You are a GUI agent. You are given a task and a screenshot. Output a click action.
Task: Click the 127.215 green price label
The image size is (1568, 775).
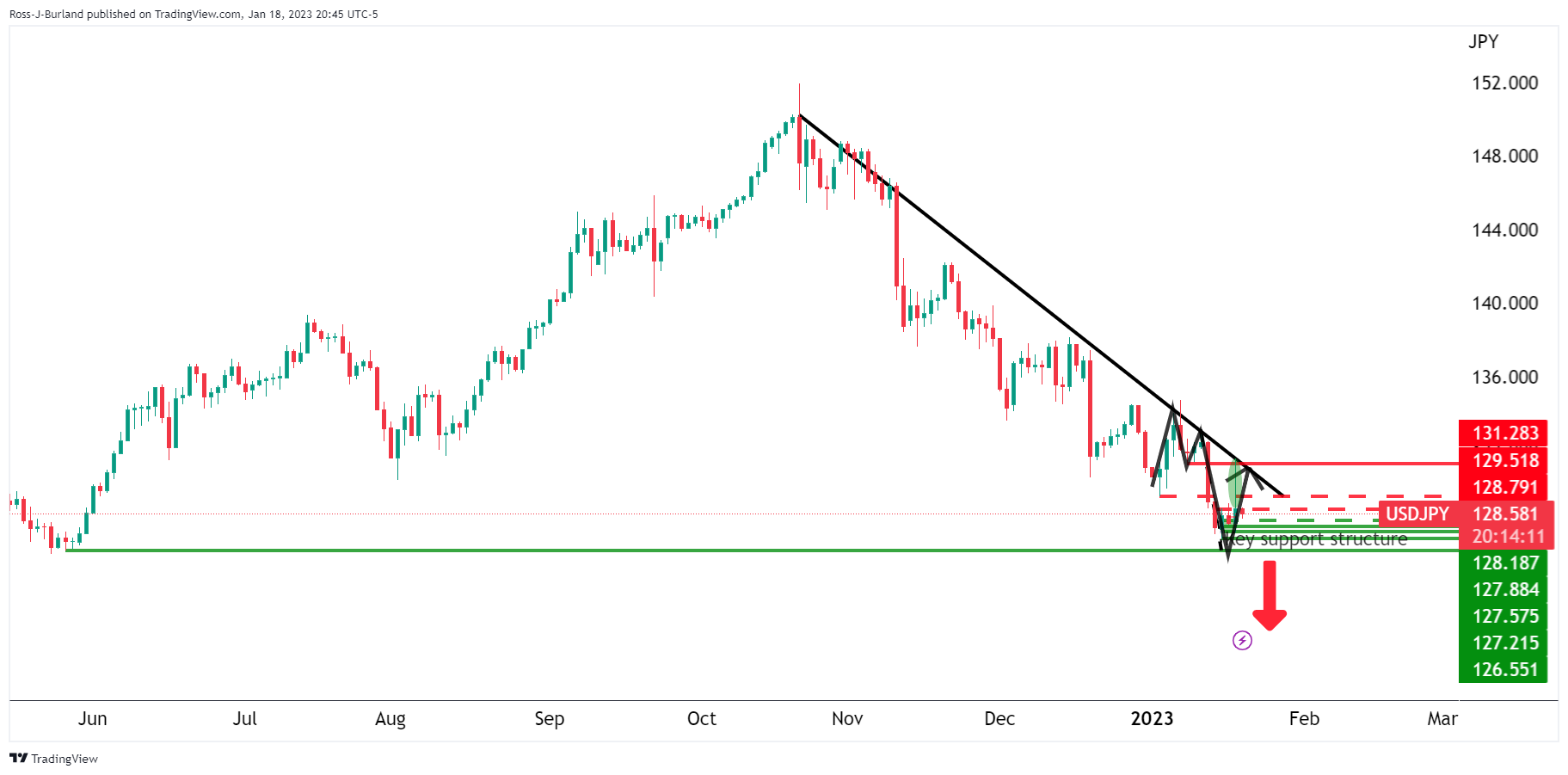[1505, 643]
